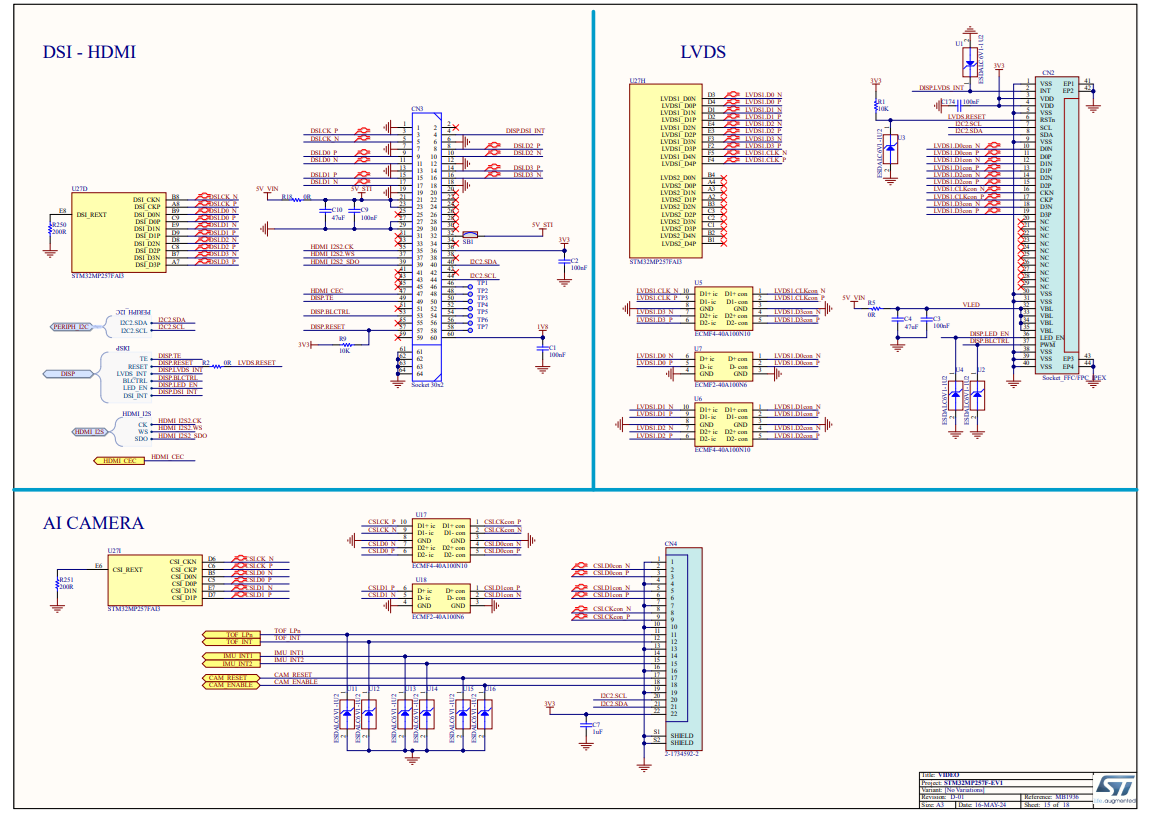
Task: Click the HDMI_I2S2.CK net label at CN3
Action: coord(332,247)
